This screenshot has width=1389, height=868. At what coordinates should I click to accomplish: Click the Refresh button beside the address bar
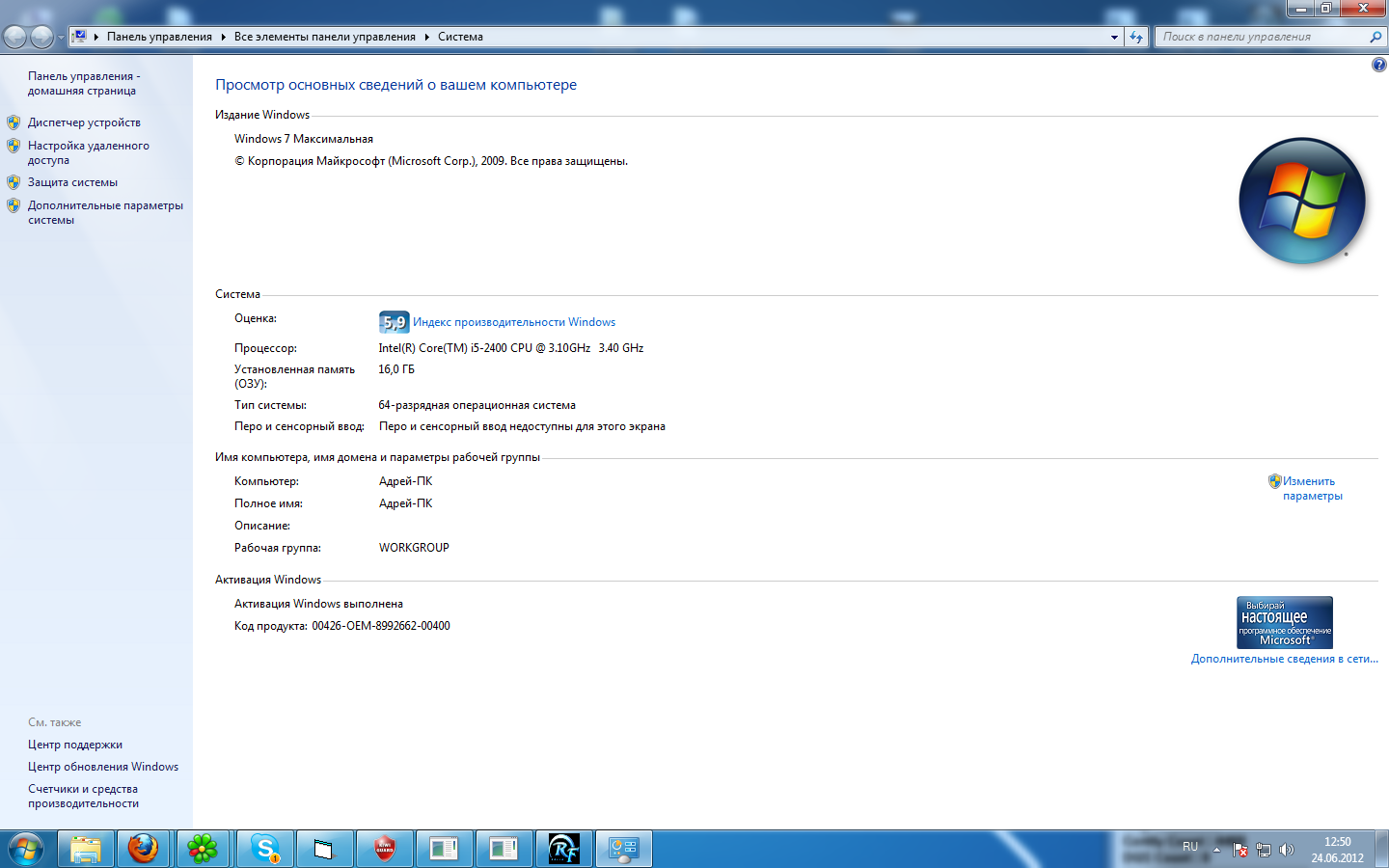click(x=1136, y=37)
